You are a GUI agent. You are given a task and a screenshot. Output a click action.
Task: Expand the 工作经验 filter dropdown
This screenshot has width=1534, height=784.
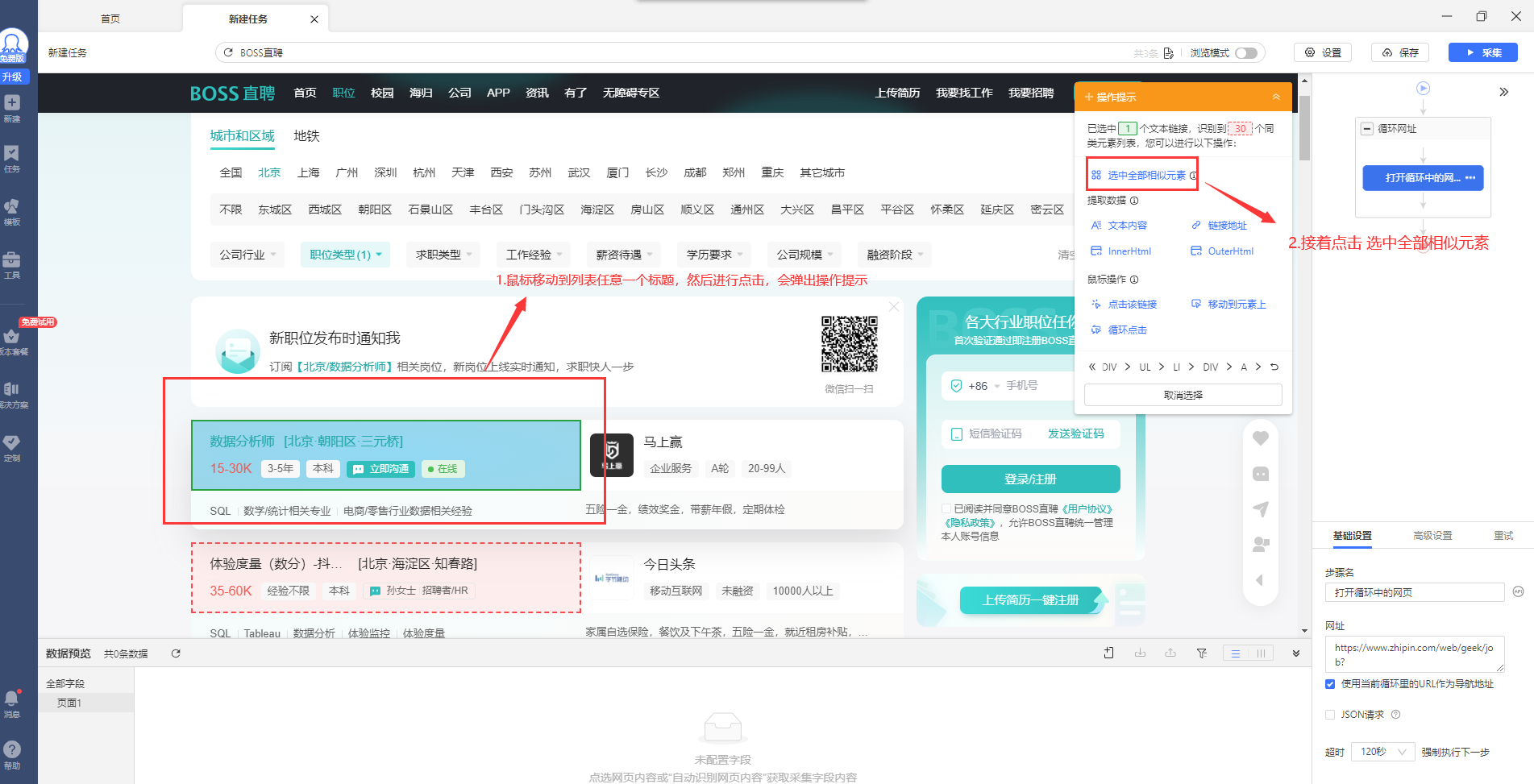(x=534, y=255)
